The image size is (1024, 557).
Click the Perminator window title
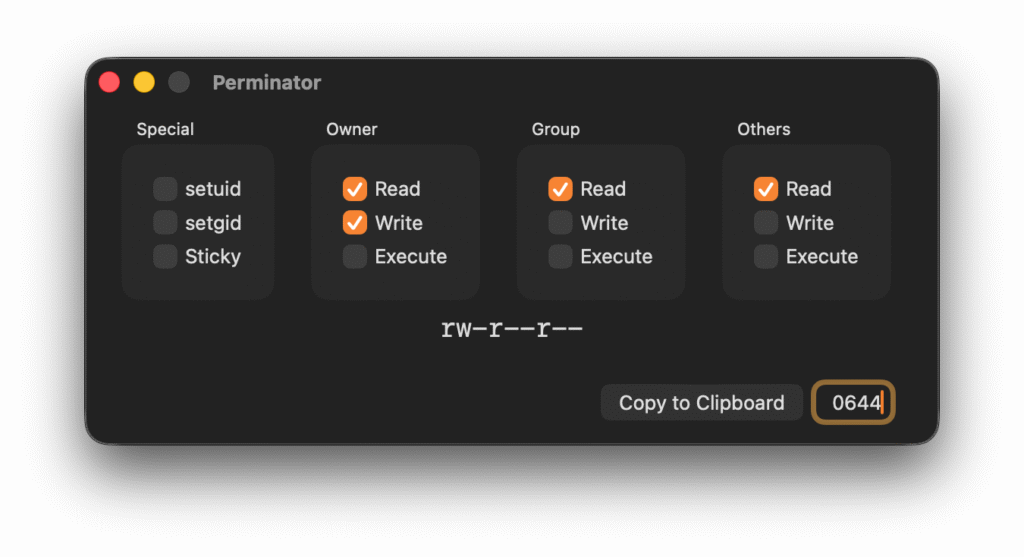coord(267,83)
